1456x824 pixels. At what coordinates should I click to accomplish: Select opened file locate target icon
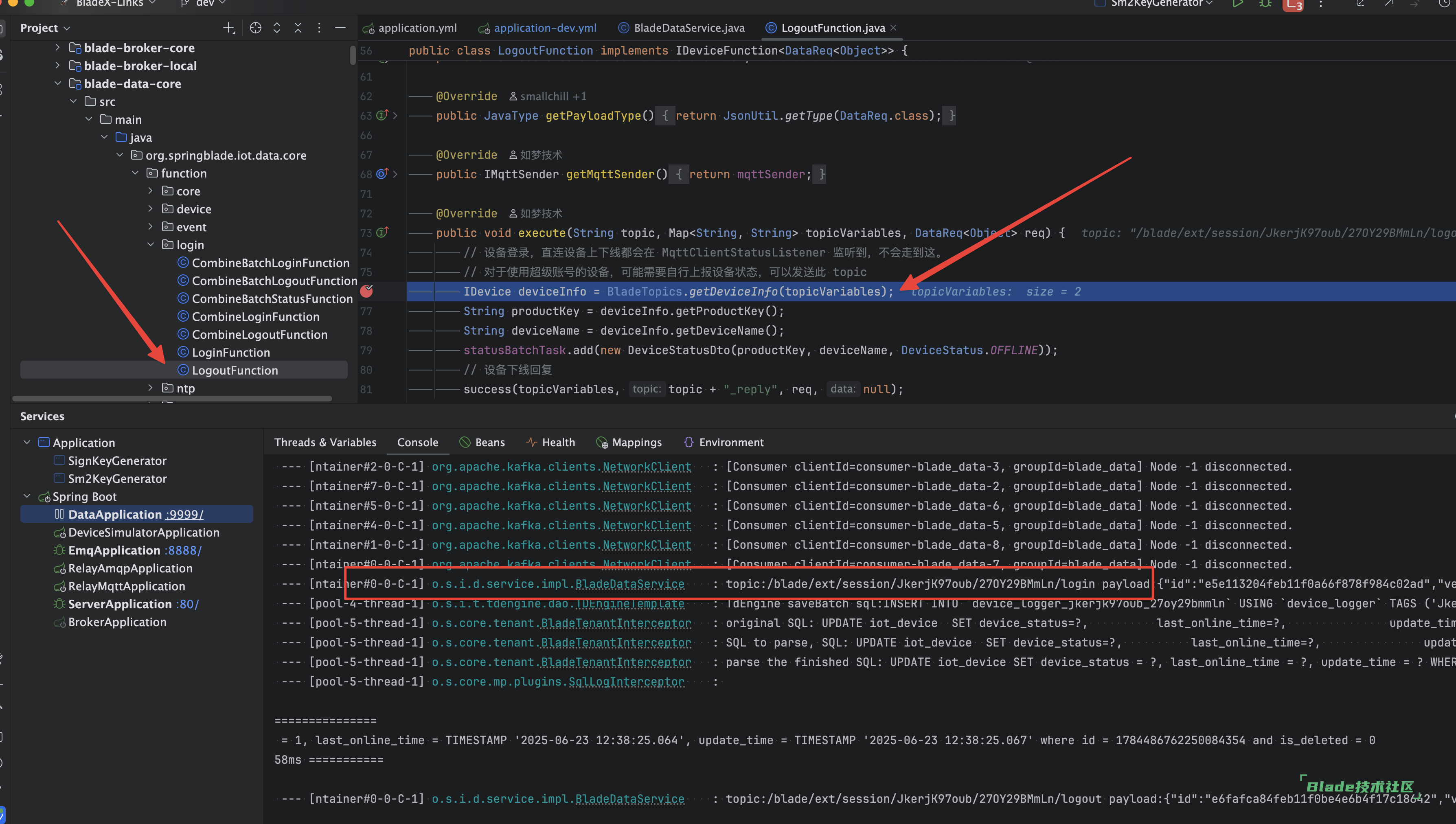tap(256, 28)
